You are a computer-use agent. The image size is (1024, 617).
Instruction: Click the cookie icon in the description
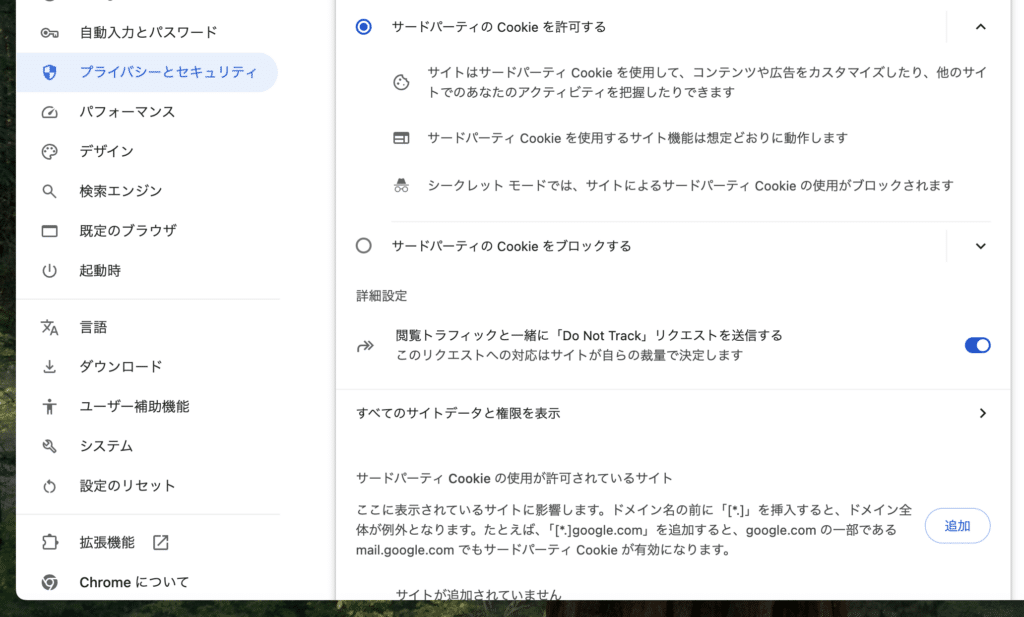401,82
